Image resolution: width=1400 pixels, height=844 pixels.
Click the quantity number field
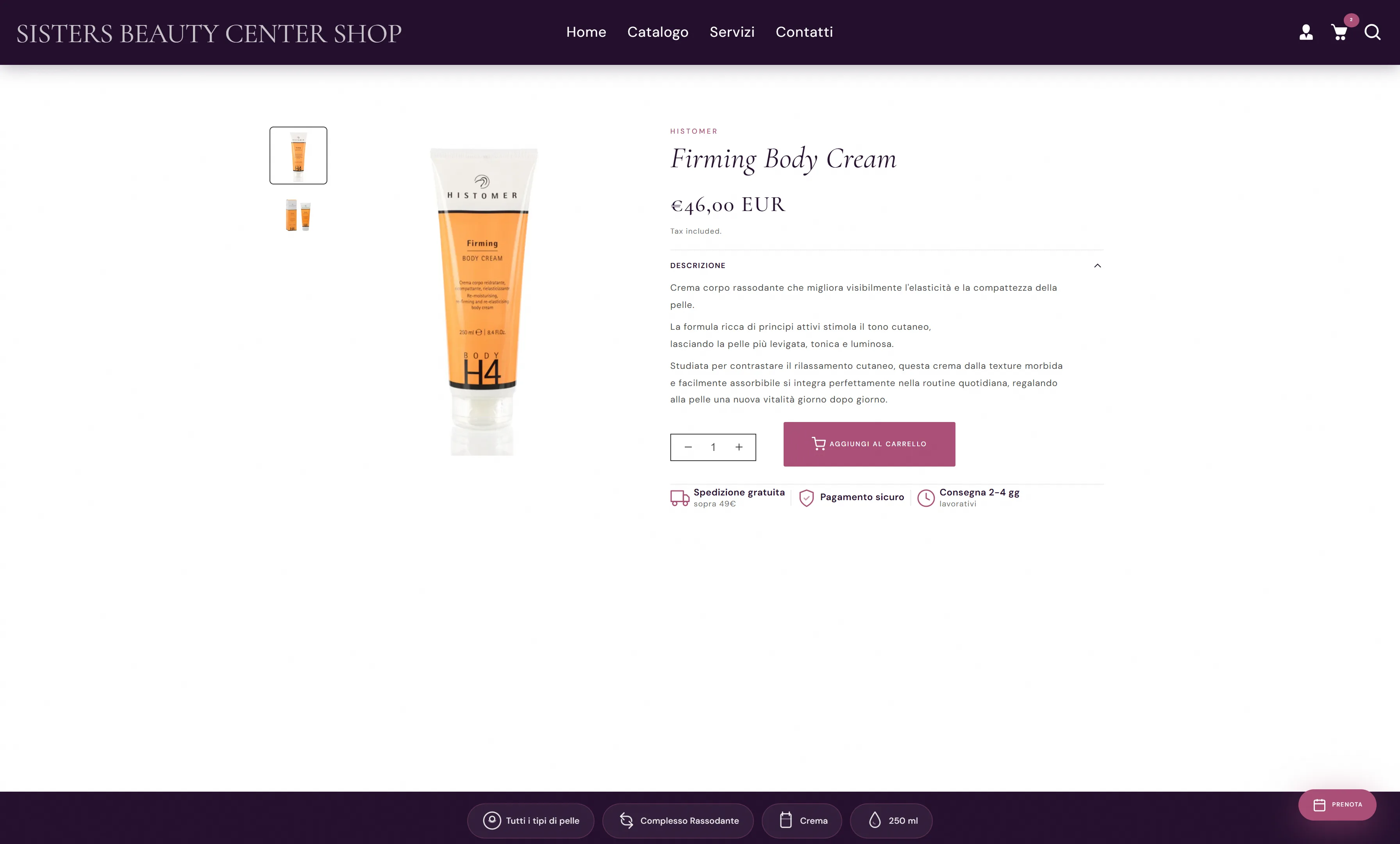pos(713,447)
